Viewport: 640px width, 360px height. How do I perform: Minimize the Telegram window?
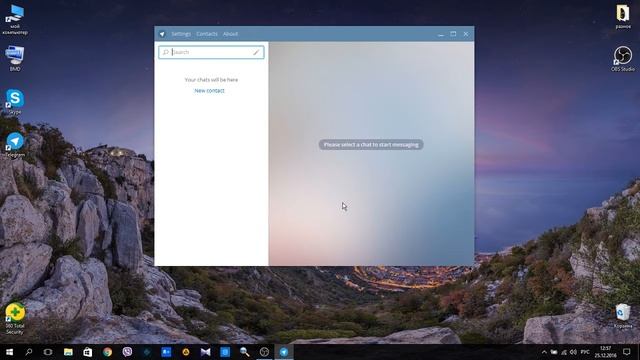pyautogui.click(x=441, y=34)
